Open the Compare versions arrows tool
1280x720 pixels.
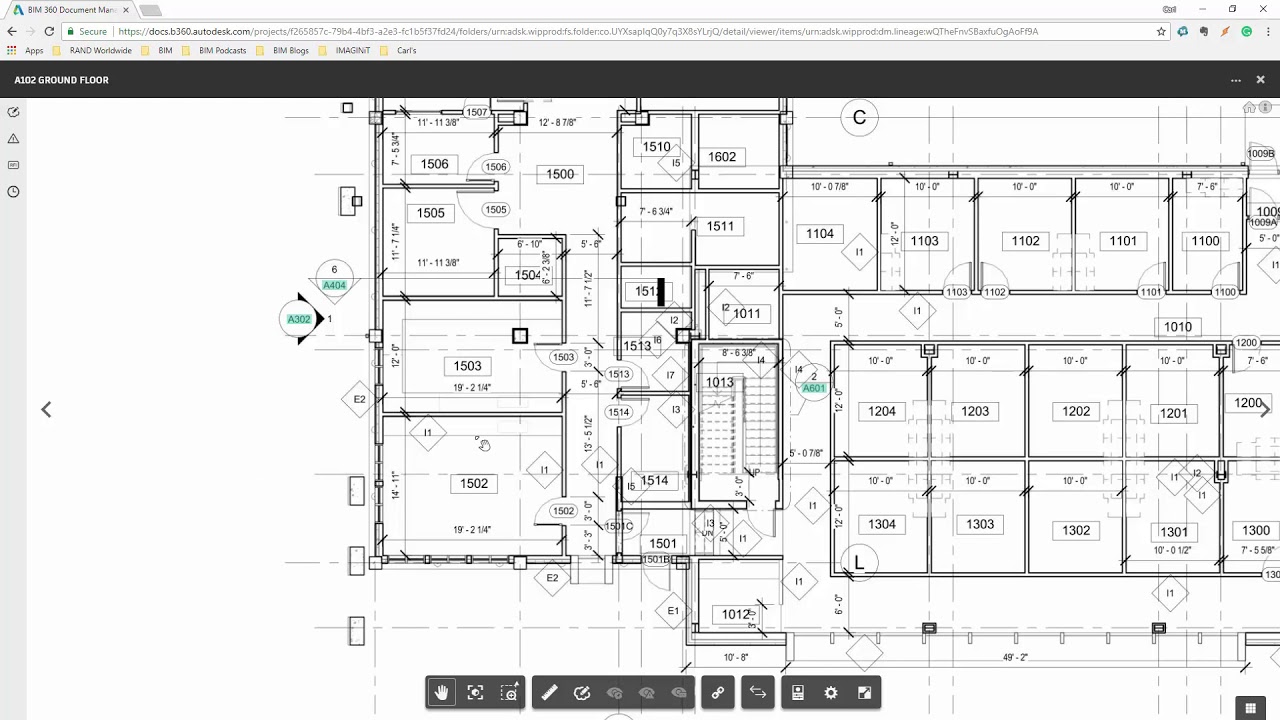coord(758,693)
